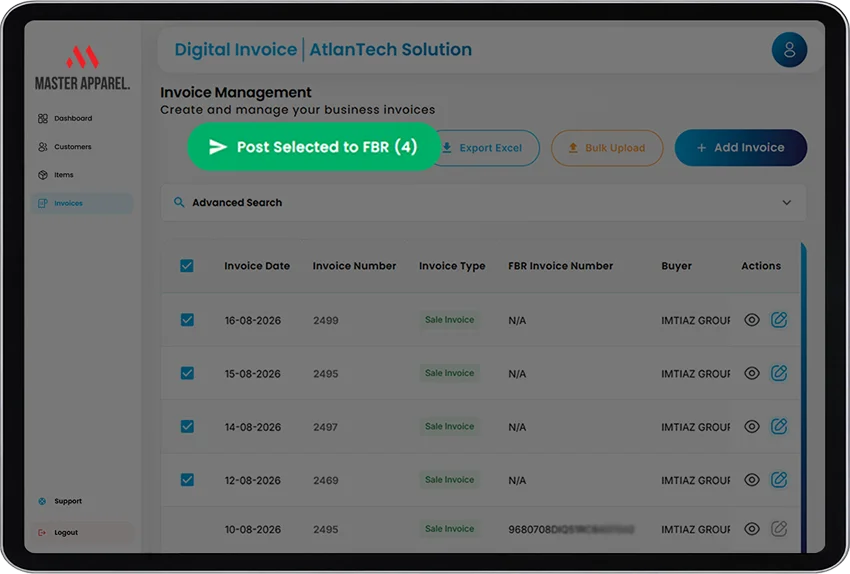Image resolution: width=850 pixels, height=574 pixels.
Task: Click the Advanced Search magnifier icon
Action: coord(179,203)
